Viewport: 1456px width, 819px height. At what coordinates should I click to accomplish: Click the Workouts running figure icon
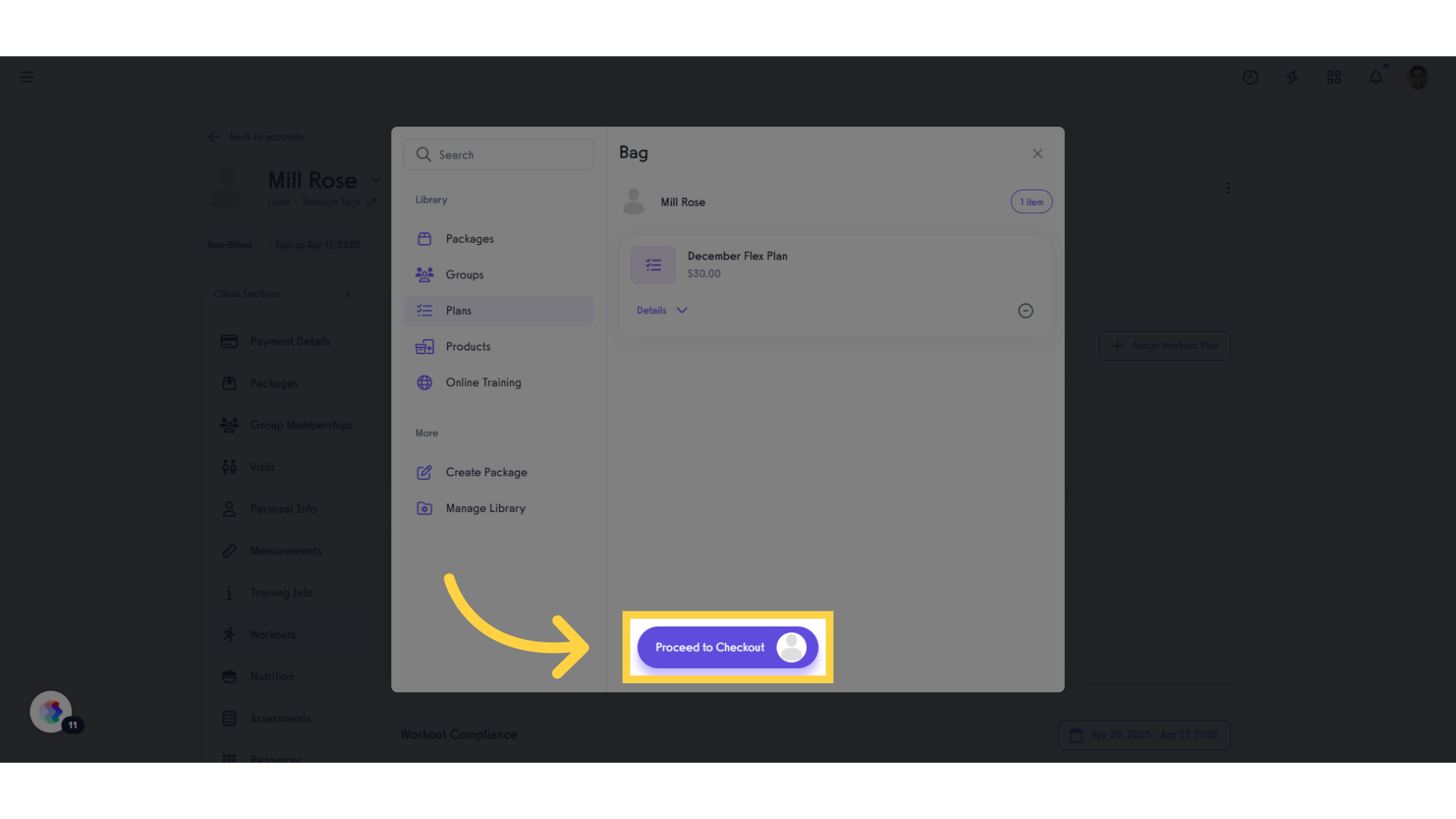pyautogui.click(x=229, y=635)
